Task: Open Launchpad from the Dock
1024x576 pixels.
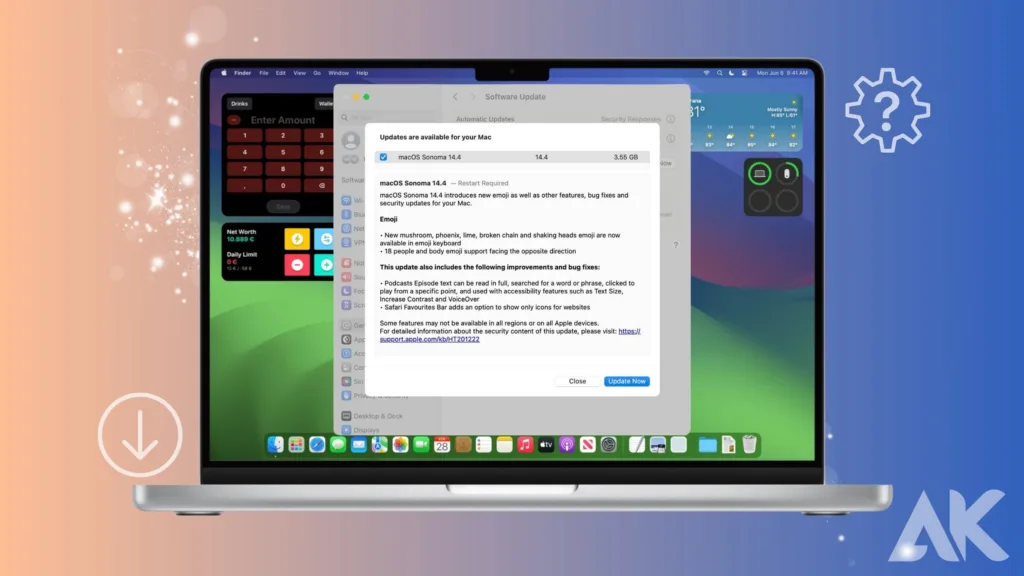Action: pos(296,445)
